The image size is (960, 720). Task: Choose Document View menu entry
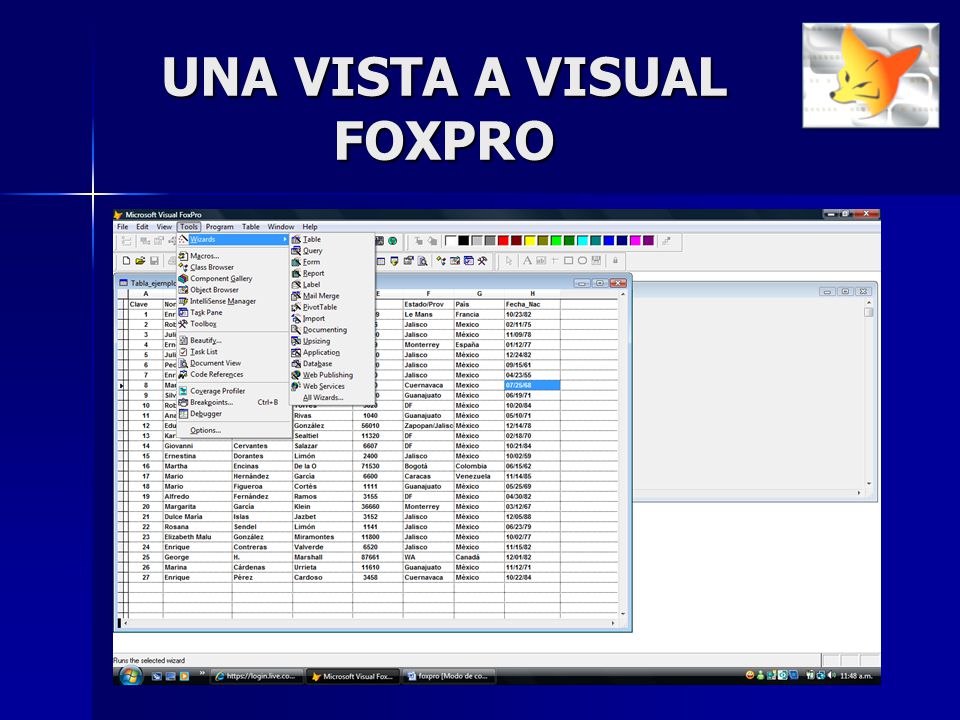pos(234,363)
